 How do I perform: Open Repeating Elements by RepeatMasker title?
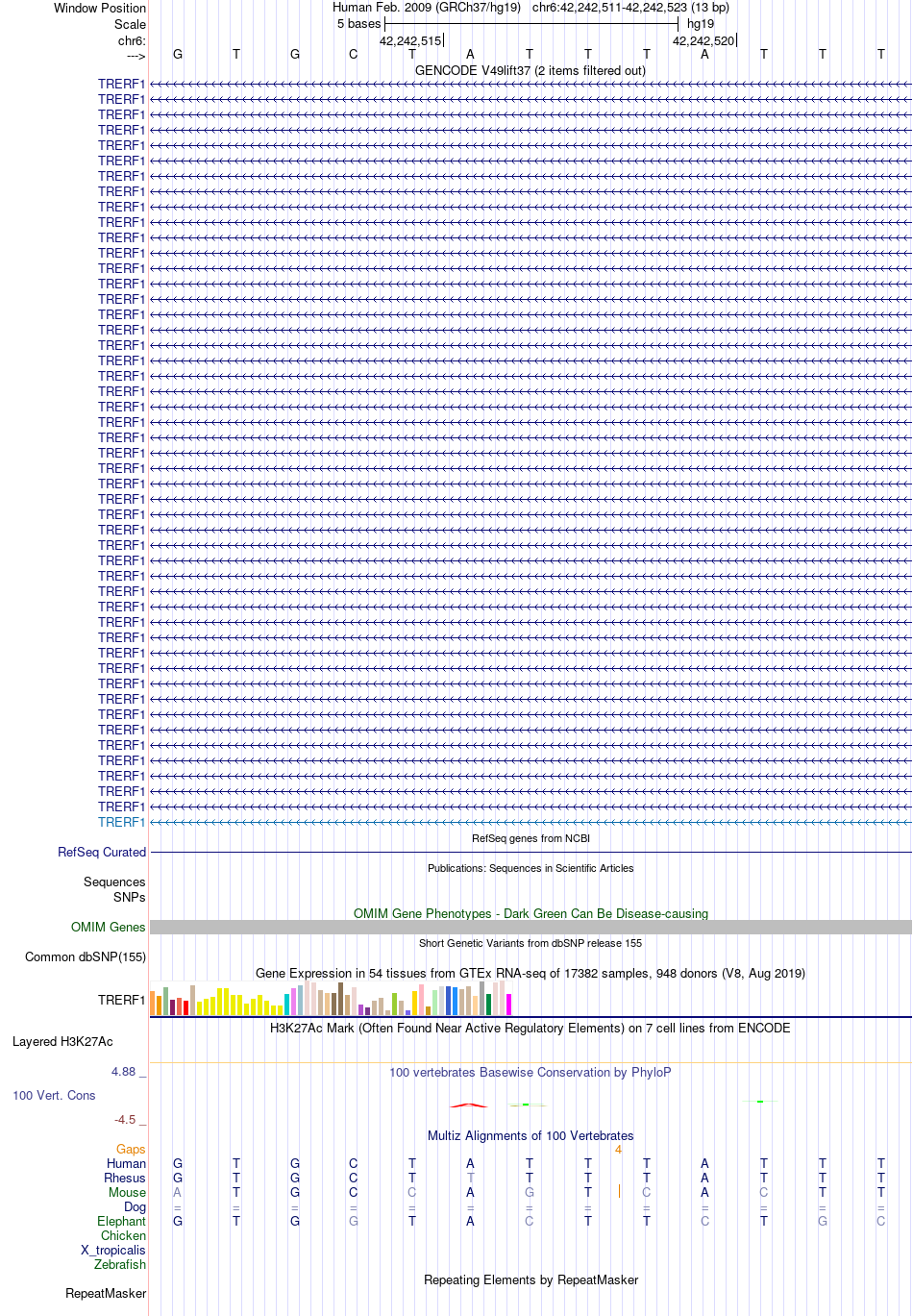[x=531, y=1279]
